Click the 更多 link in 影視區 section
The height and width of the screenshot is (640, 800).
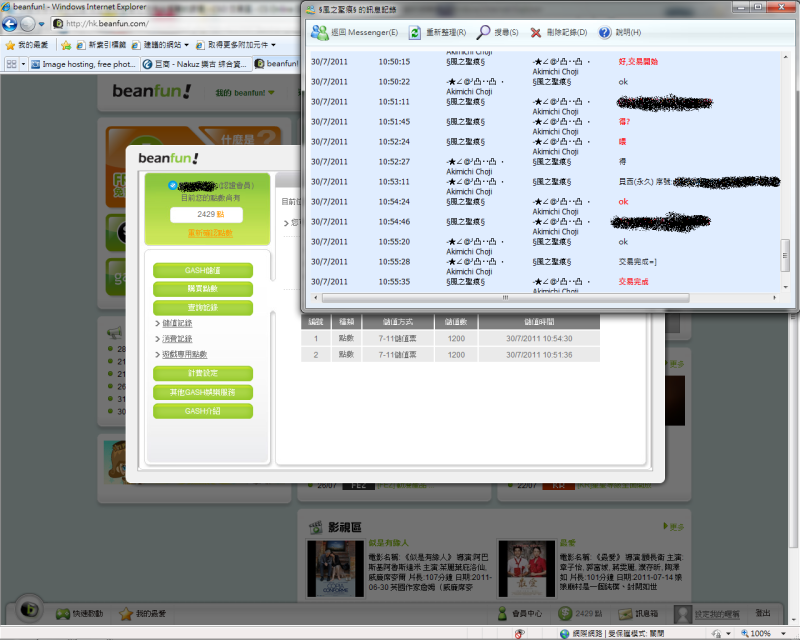pos(674,527)
